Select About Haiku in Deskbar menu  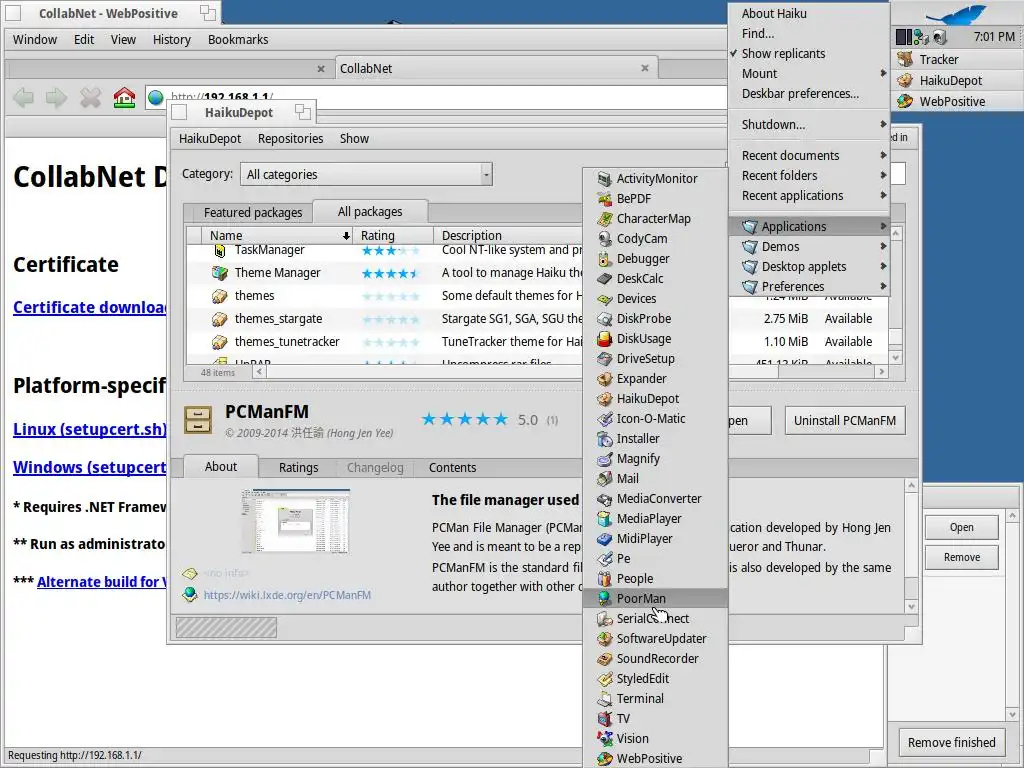coord(808,14)
